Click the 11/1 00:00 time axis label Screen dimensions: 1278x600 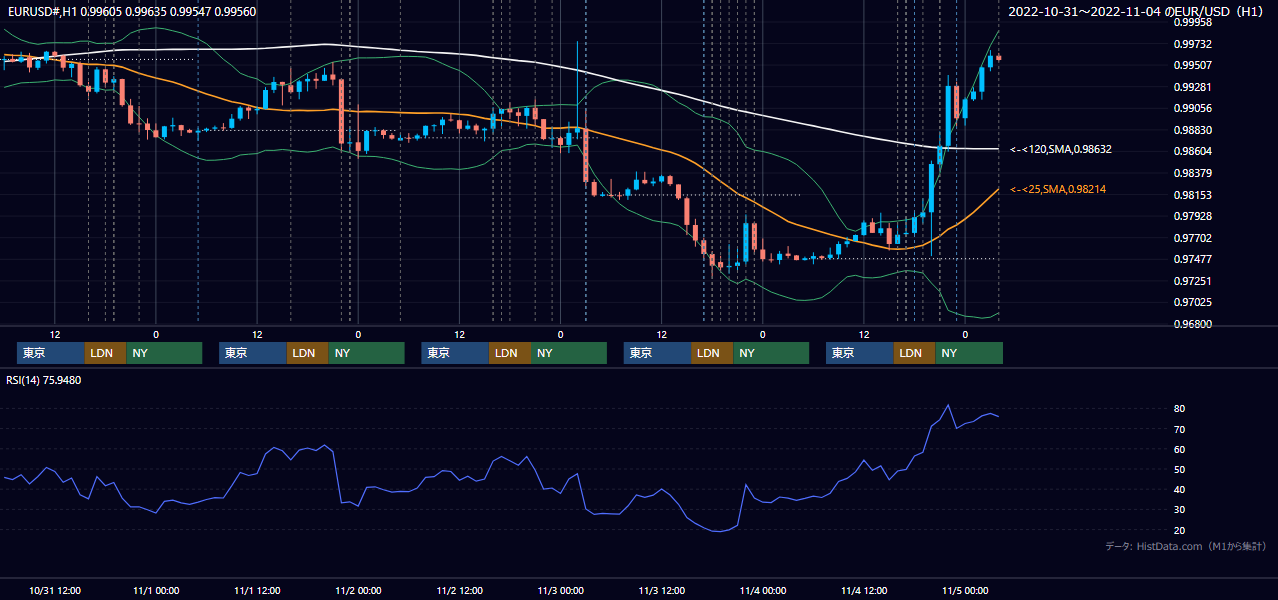tap(156, 590)
